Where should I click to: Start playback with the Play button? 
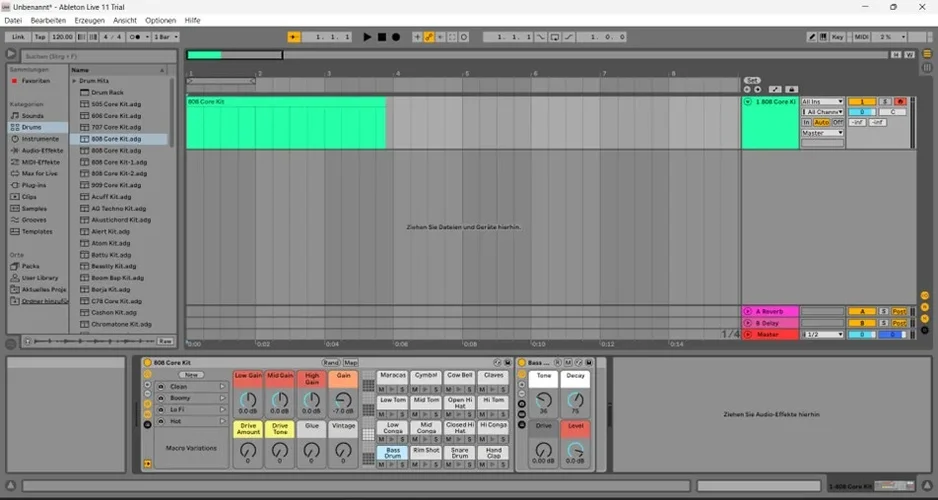pyautogui.click(x=367, y=37)
